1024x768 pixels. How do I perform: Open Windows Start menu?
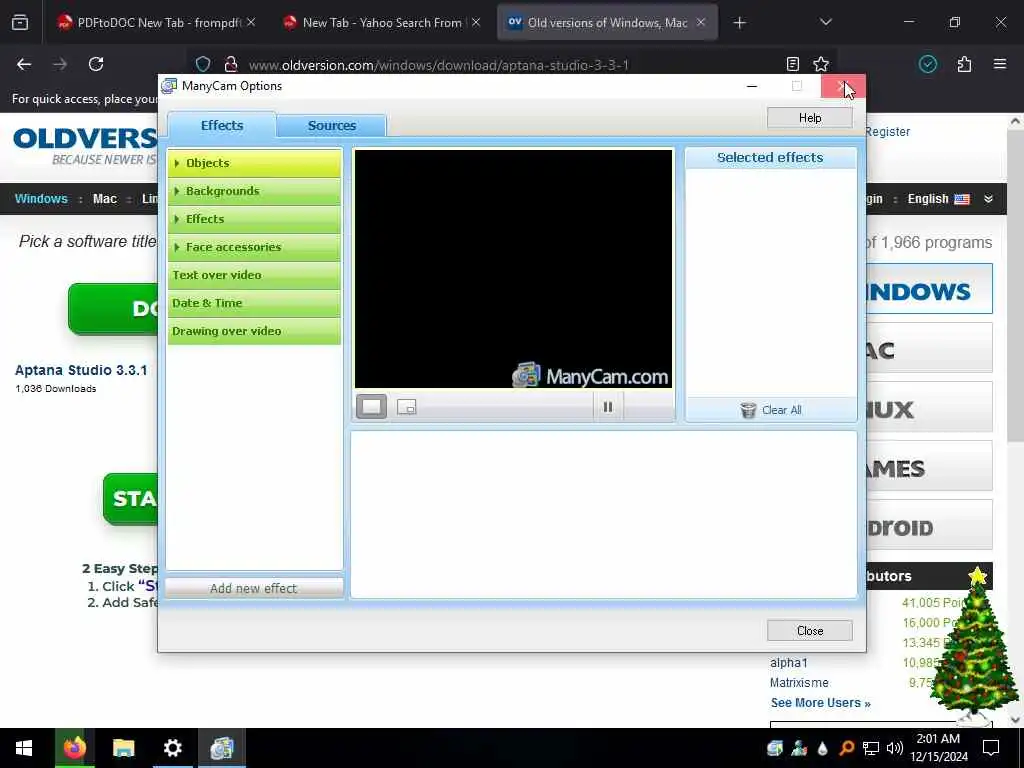(x=24, y=748)
